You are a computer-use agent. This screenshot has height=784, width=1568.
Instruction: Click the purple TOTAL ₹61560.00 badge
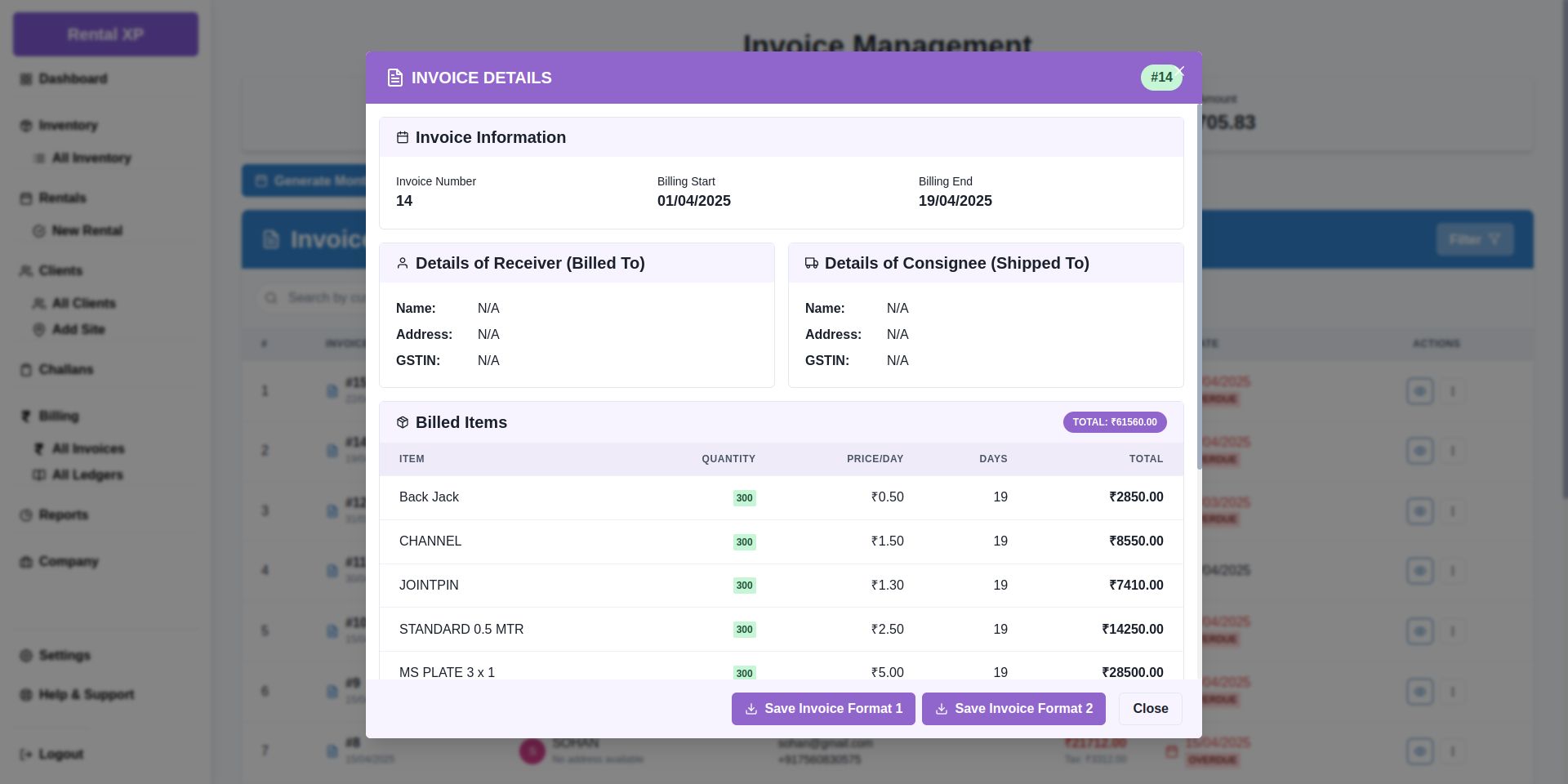click(1114, 422)
